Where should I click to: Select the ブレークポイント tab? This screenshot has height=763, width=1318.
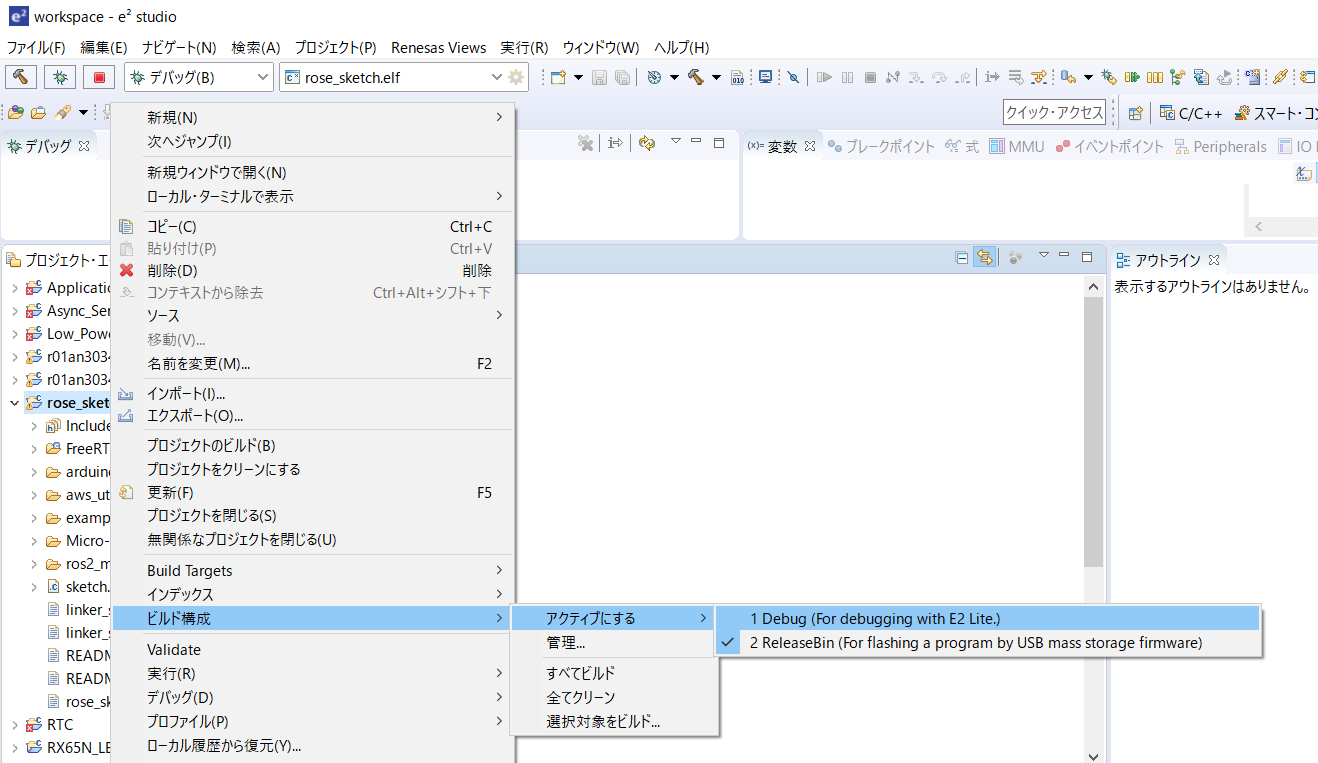pos(881,146)
